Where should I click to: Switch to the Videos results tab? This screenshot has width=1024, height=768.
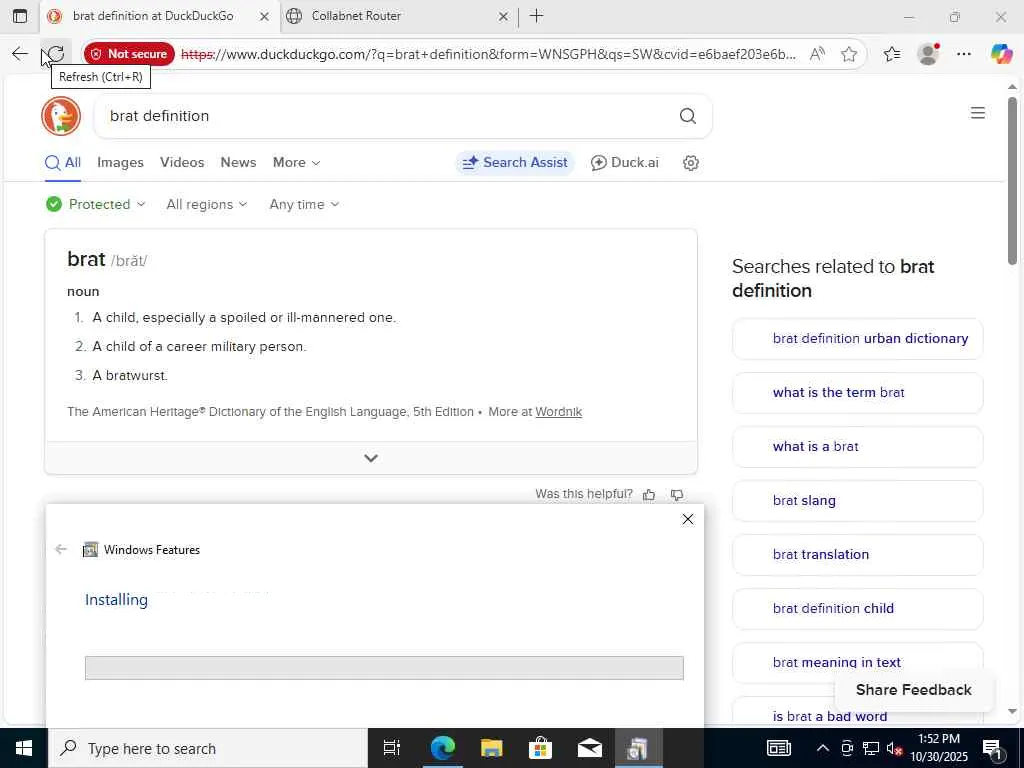182,163
